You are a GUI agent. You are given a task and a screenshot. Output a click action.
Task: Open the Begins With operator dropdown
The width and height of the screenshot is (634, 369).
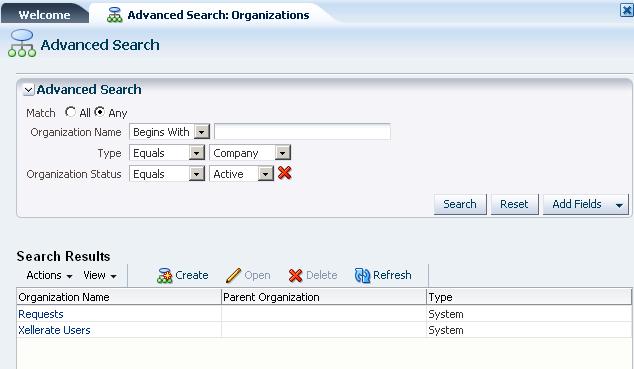tap(202, 132)
